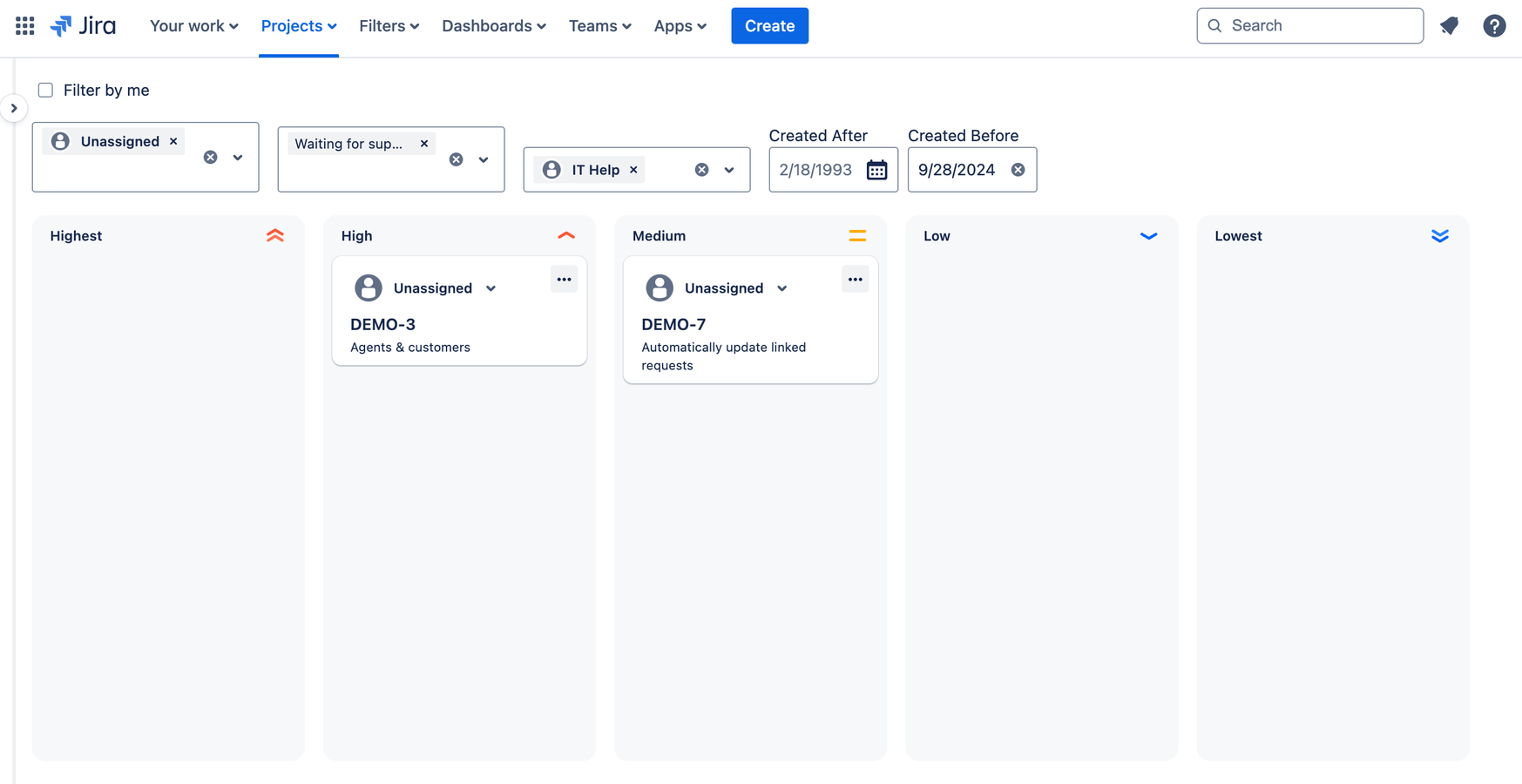The height and width of the screenshot is (784, 1522).
Task: Click the Highest column header
Action: pyautogui.click(x=76, y=236)
